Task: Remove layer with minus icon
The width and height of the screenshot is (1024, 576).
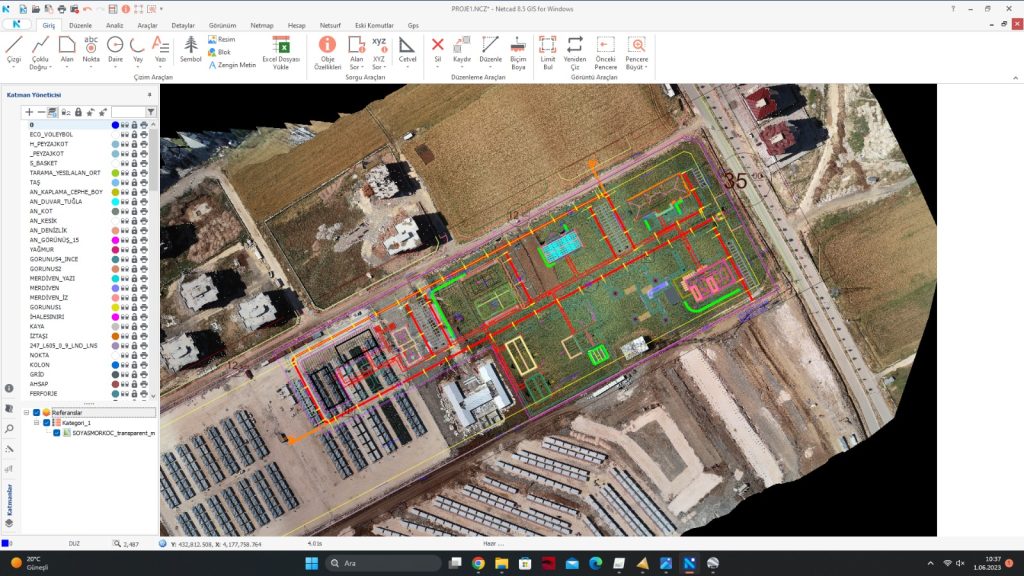Action: (x=40, y=112)
